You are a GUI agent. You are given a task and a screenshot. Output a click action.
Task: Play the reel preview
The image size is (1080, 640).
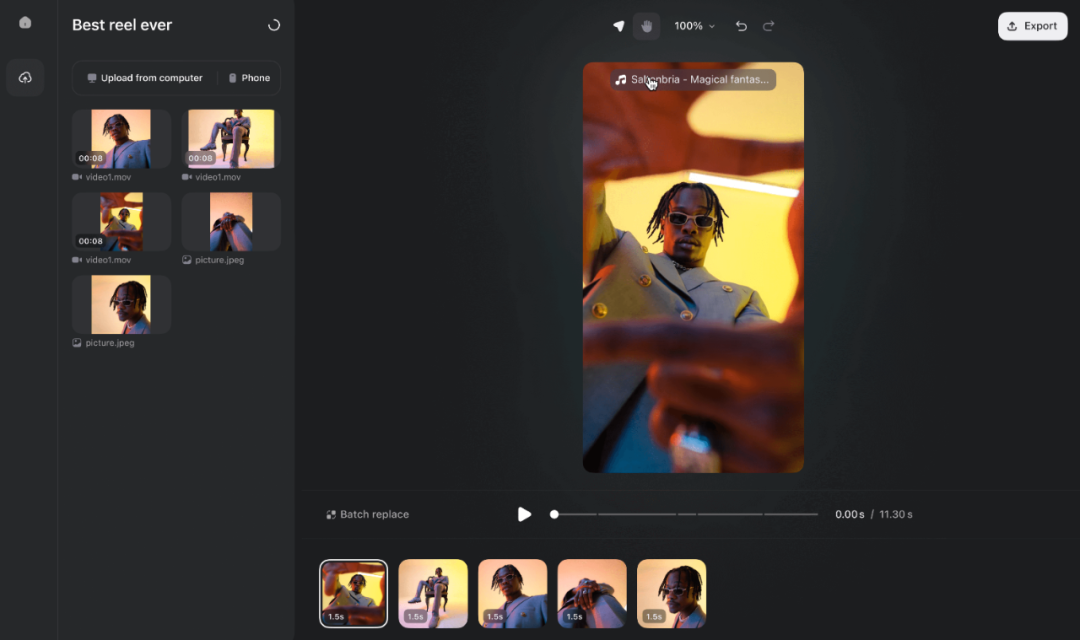tap(524, 515)
